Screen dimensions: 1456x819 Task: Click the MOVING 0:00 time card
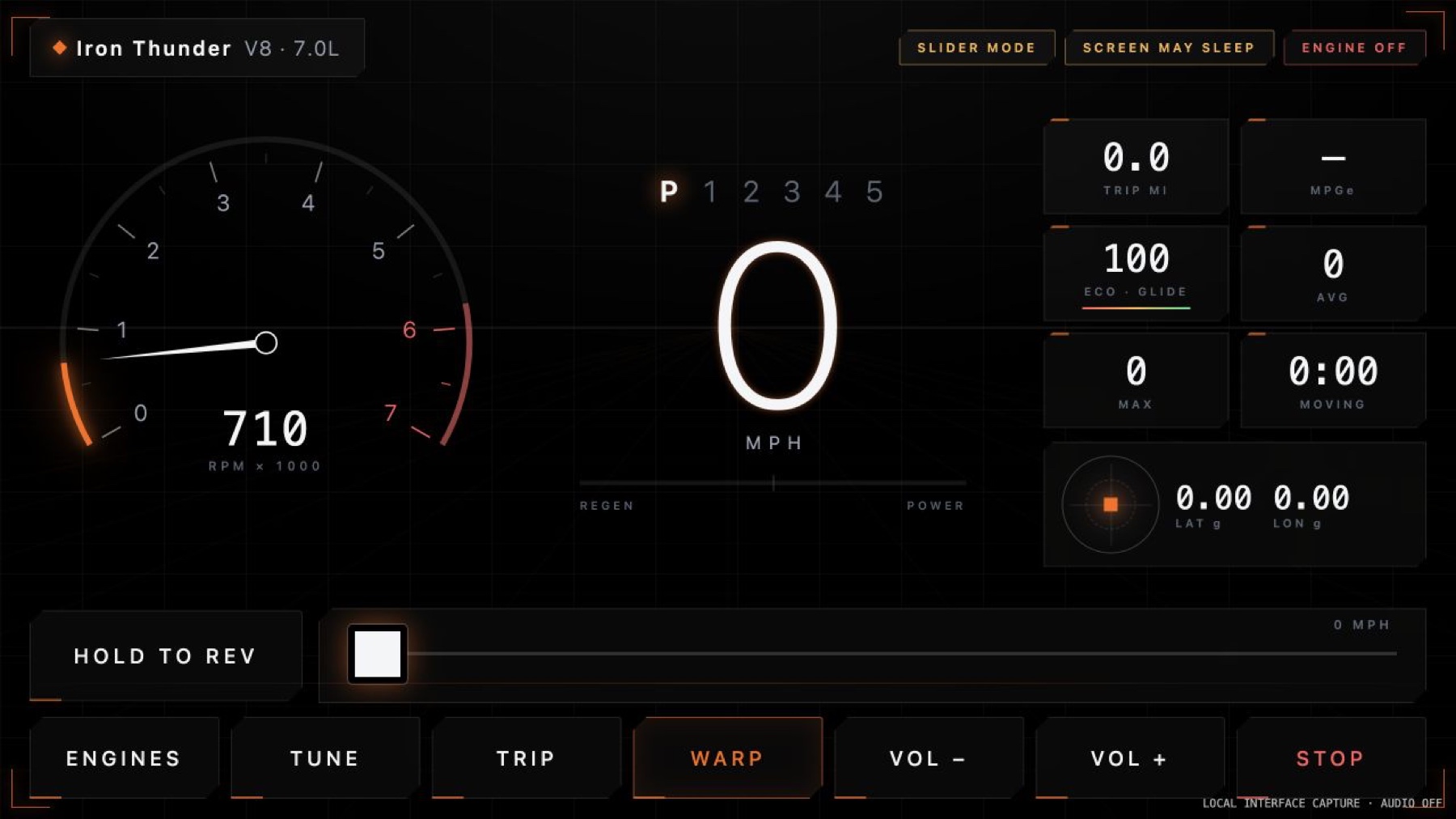click(1333, 380)
